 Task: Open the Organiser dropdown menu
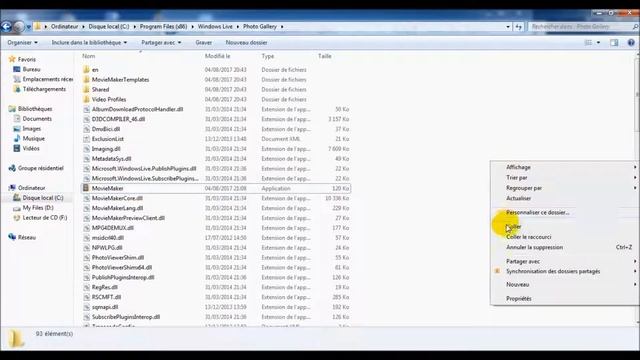(x=22, y=42)
